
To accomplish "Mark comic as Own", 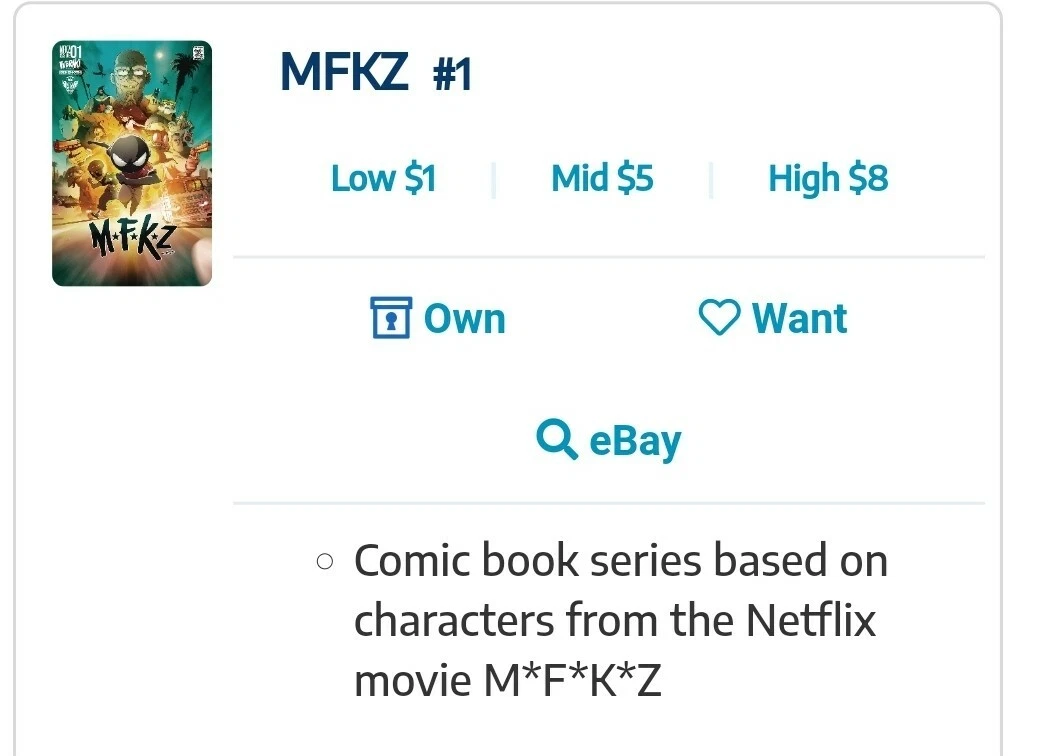I will click(438, 318).
